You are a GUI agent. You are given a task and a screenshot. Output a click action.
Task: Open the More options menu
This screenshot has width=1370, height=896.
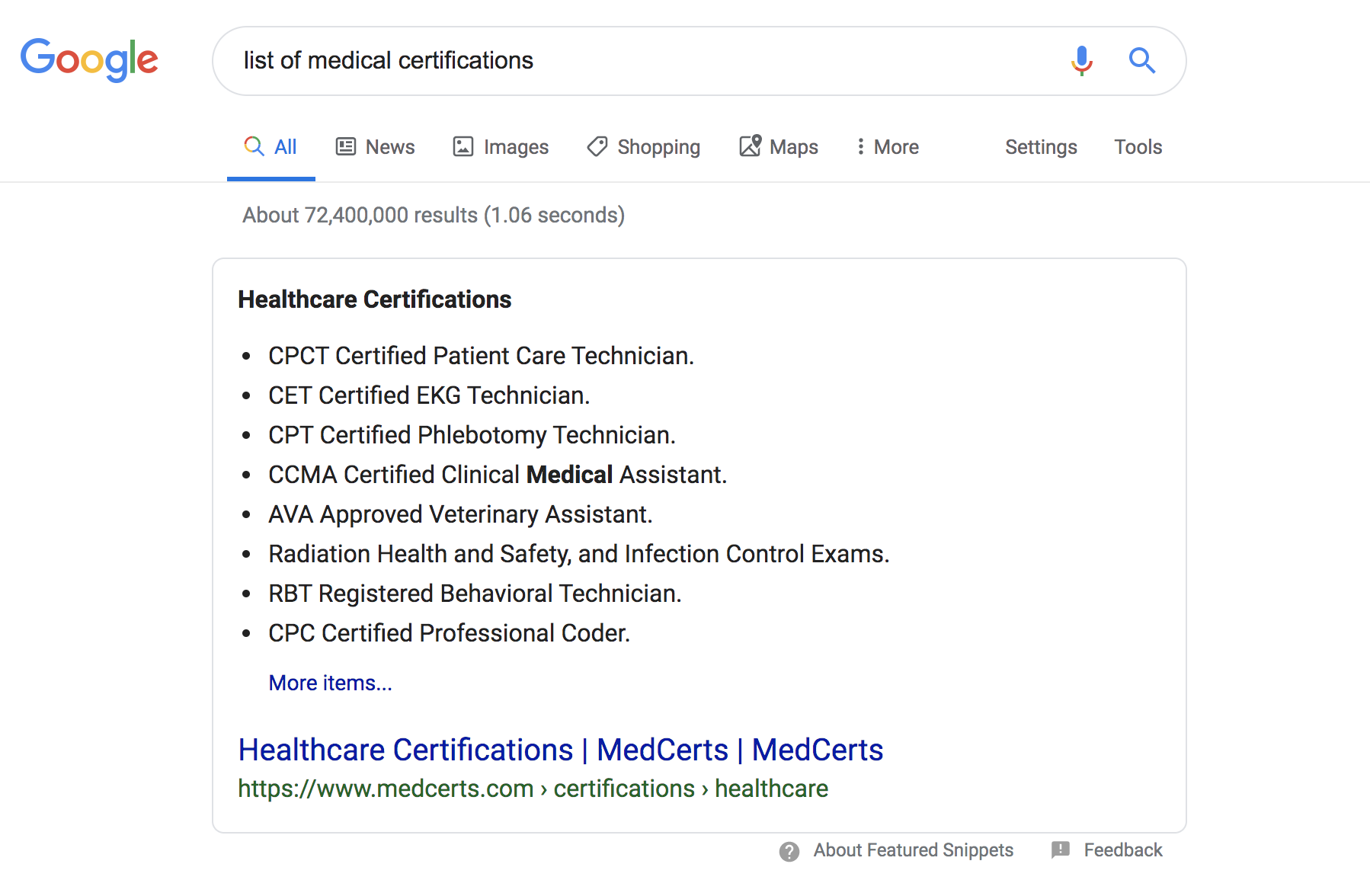887,146
